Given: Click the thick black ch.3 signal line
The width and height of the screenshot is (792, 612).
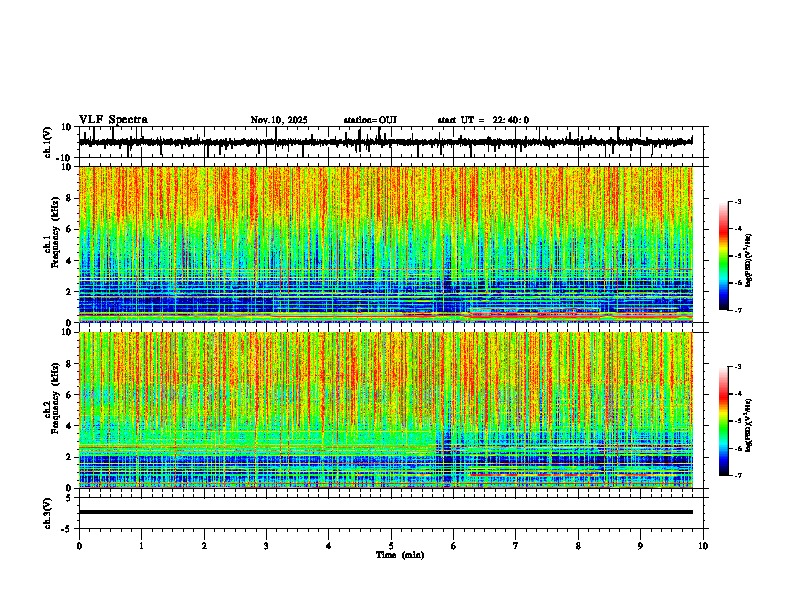Looking at the screenshot, I should (385, 512).
